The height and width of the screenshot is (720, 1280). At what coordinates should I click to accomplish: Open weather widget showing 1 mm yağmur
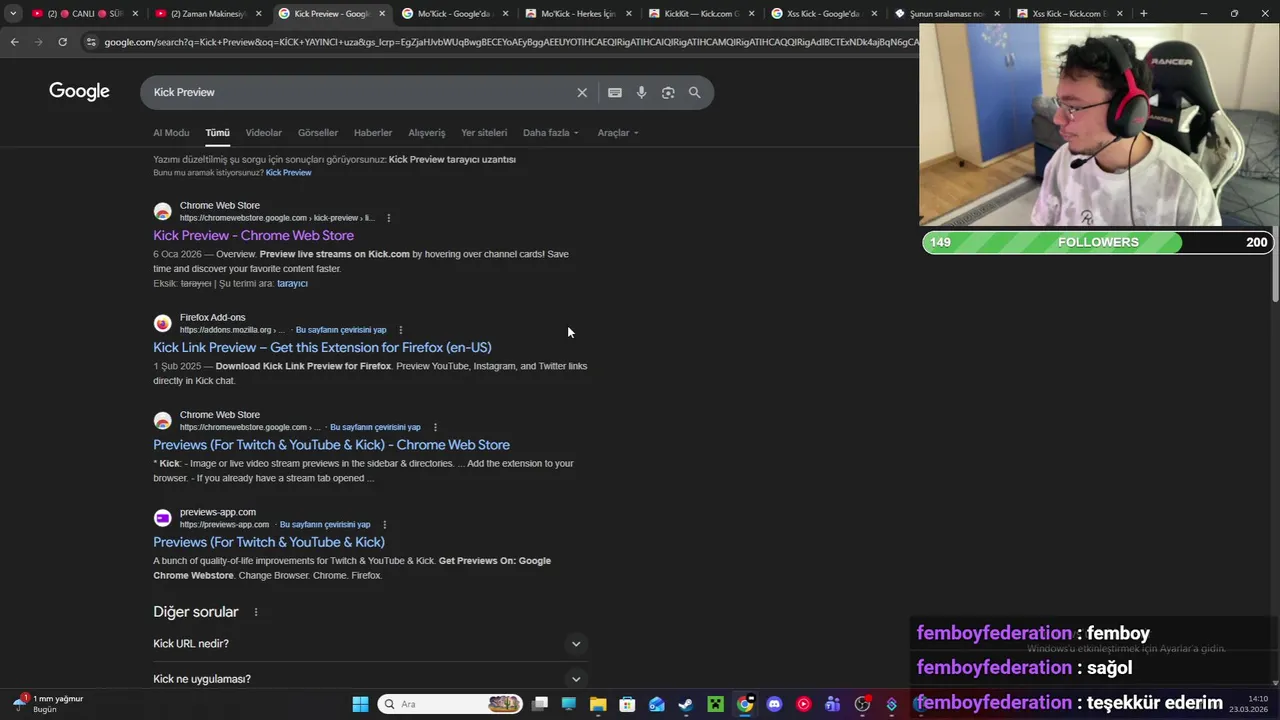[x=48, y=704]
